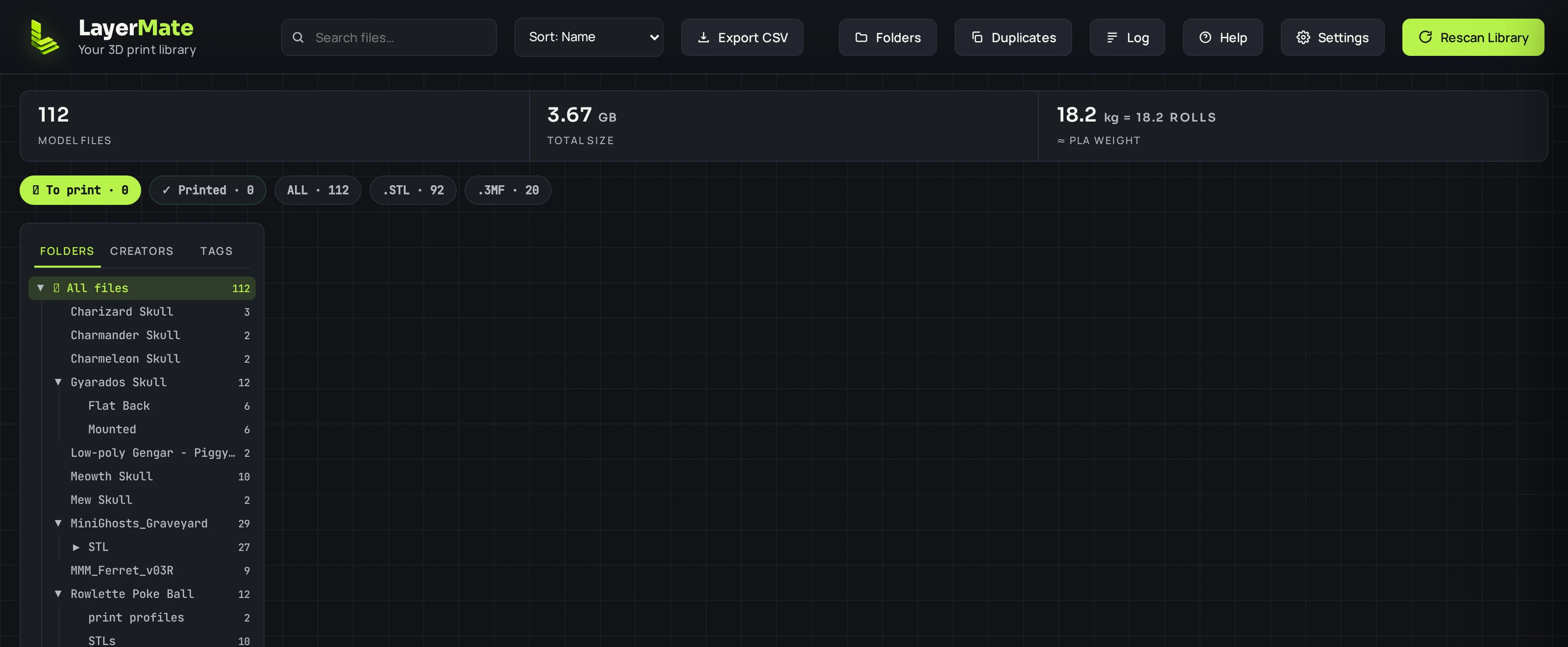Expand the STL subfolder arrow
Screen dimensions: 1568x647
pyautogui.click(x=76, y=547)
